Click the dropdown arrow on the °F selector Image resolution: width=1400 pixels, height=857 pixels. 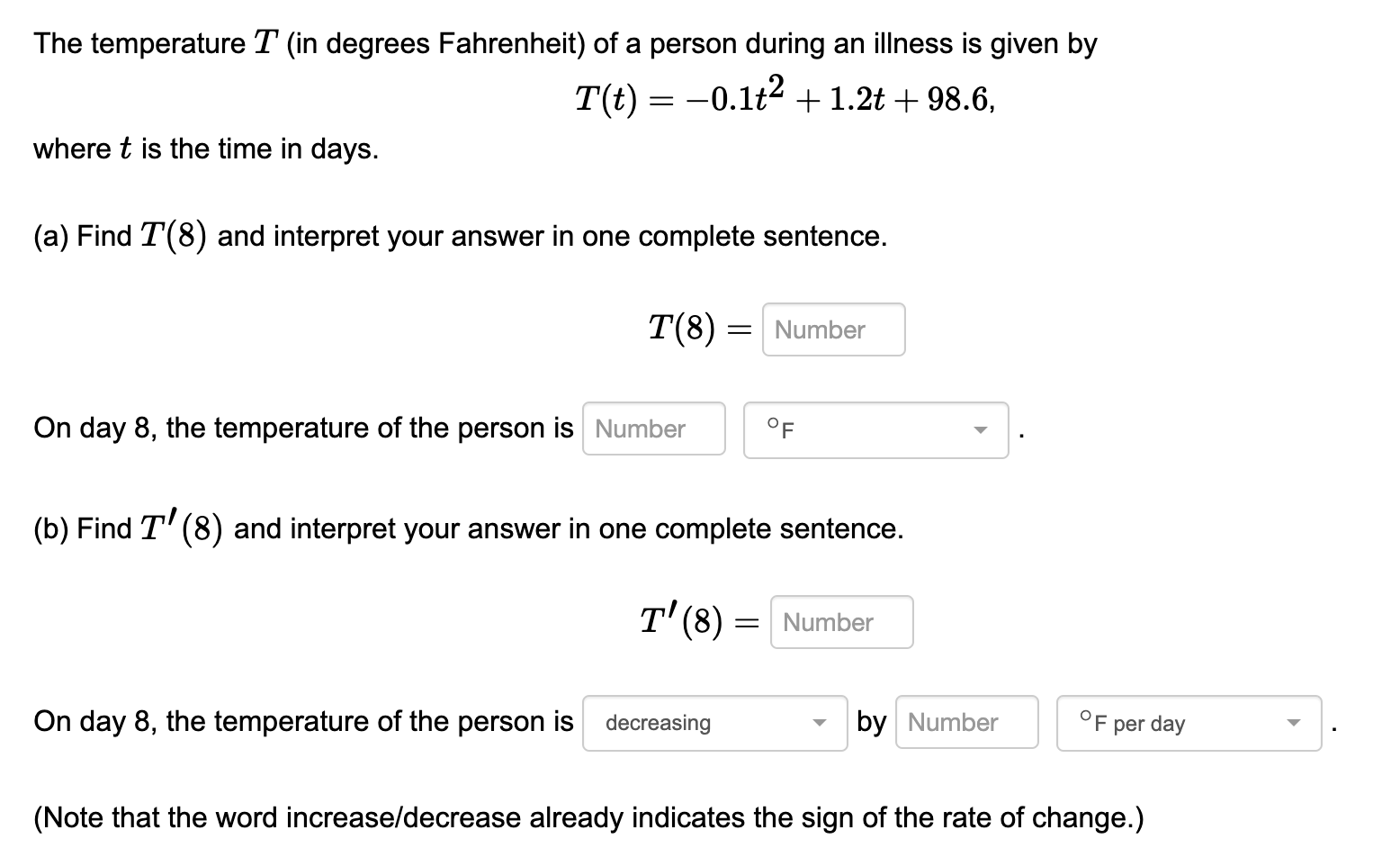[982, 430]
